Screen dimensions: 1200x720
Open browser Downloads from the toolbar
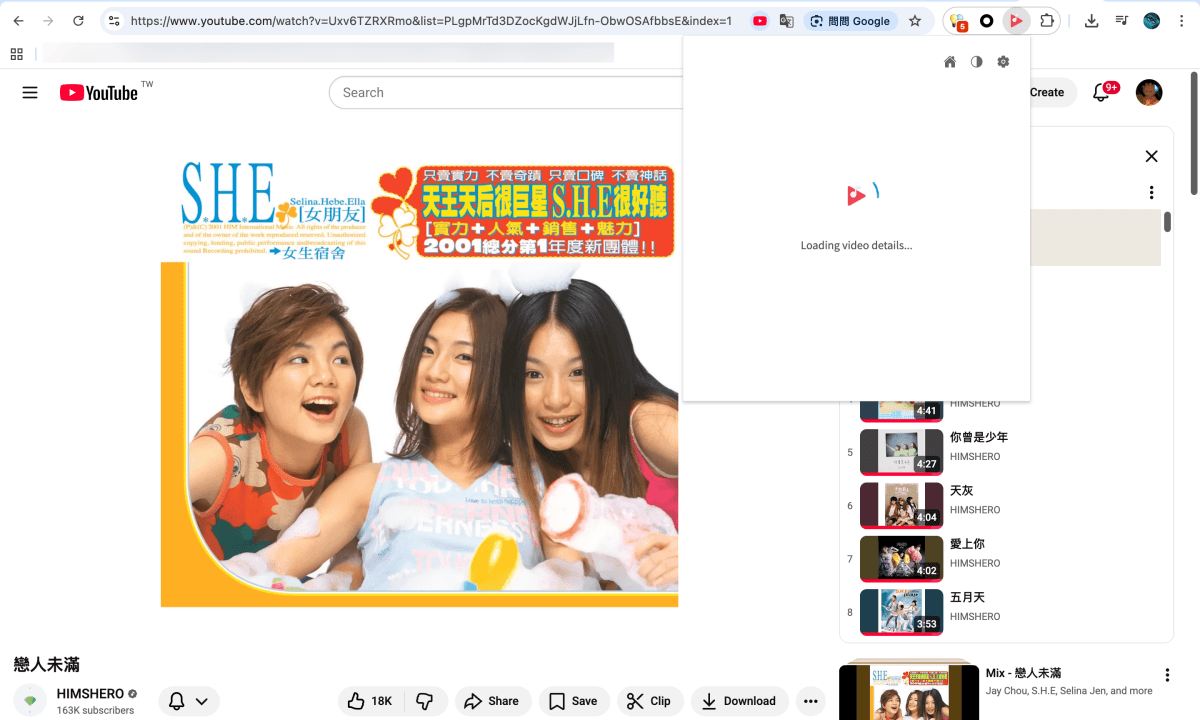tap(1091, 21)
